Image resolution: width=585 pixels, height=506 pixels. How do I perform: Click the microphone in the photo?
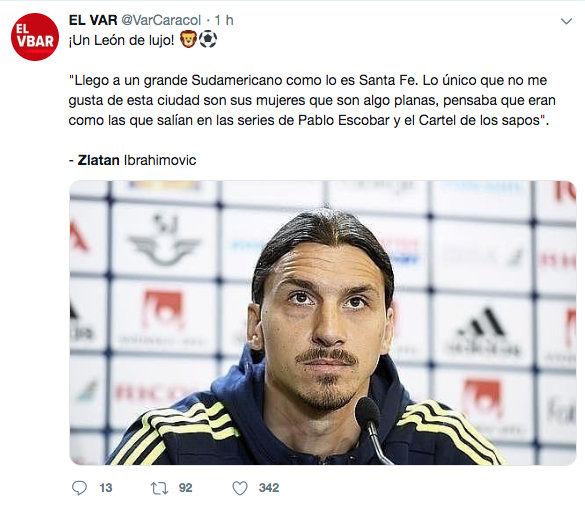tap(372, 429)
